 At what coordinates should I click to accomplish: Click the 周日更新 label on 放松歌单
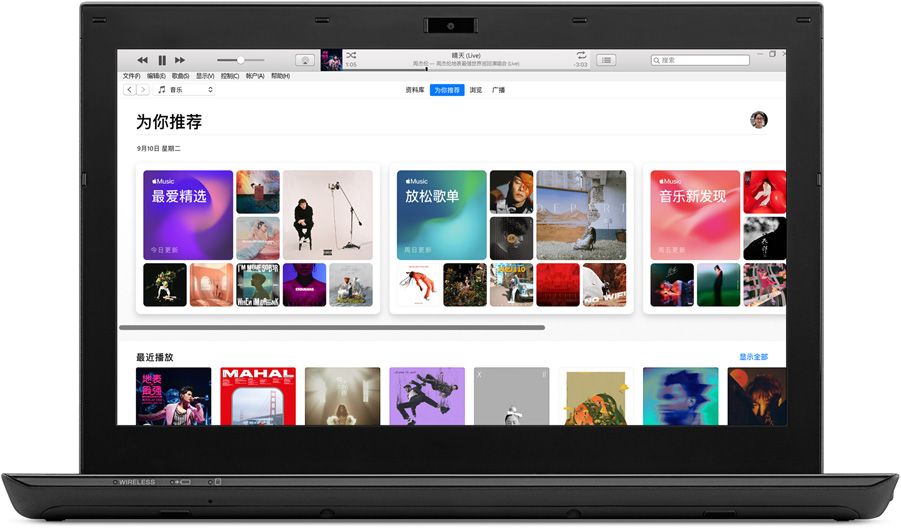418,250
